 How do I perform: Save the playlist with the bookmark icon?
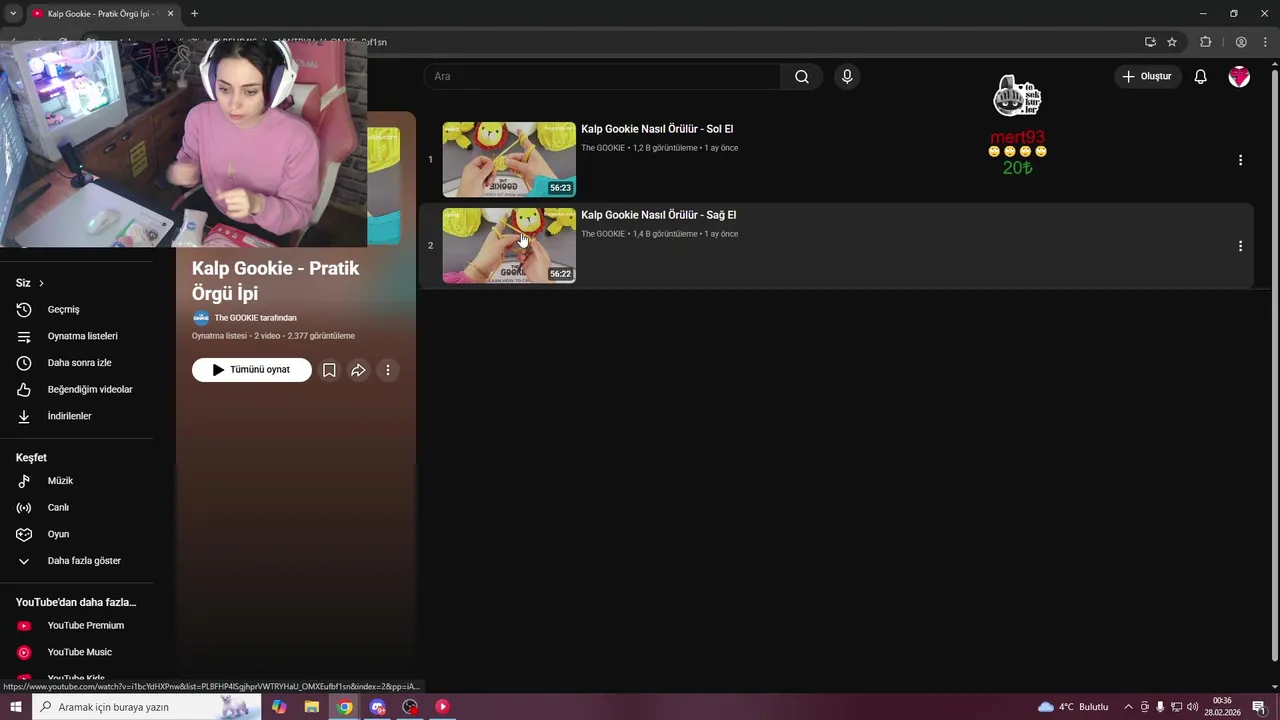(329, 370)
